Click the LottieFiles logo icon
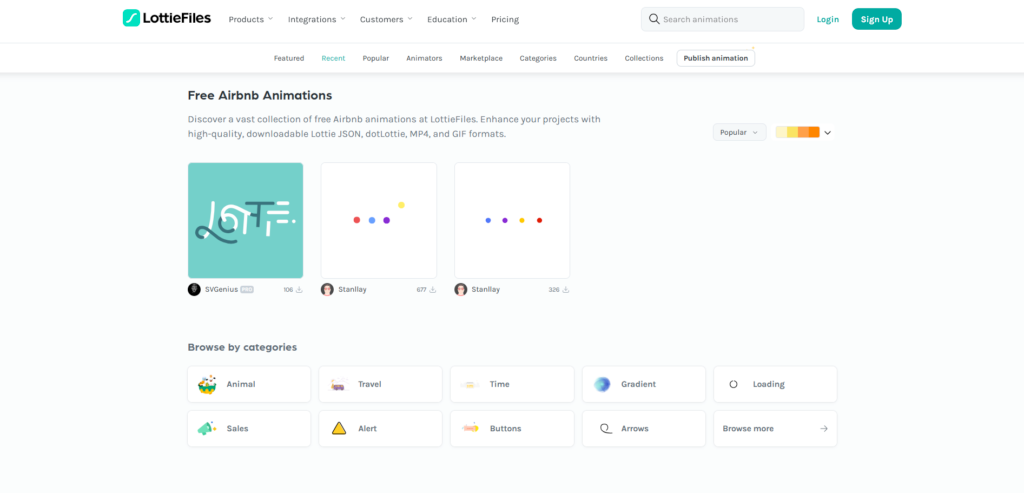1024x493 pixels. 131,18
